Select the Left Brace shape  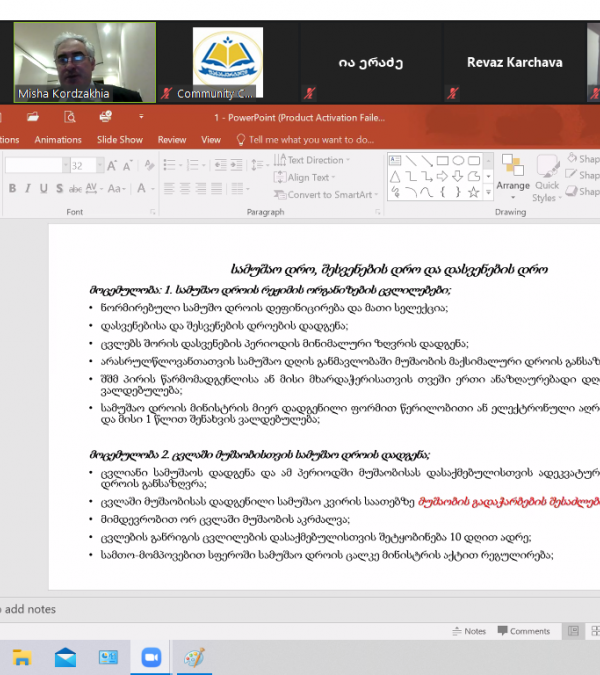[442, 192]
